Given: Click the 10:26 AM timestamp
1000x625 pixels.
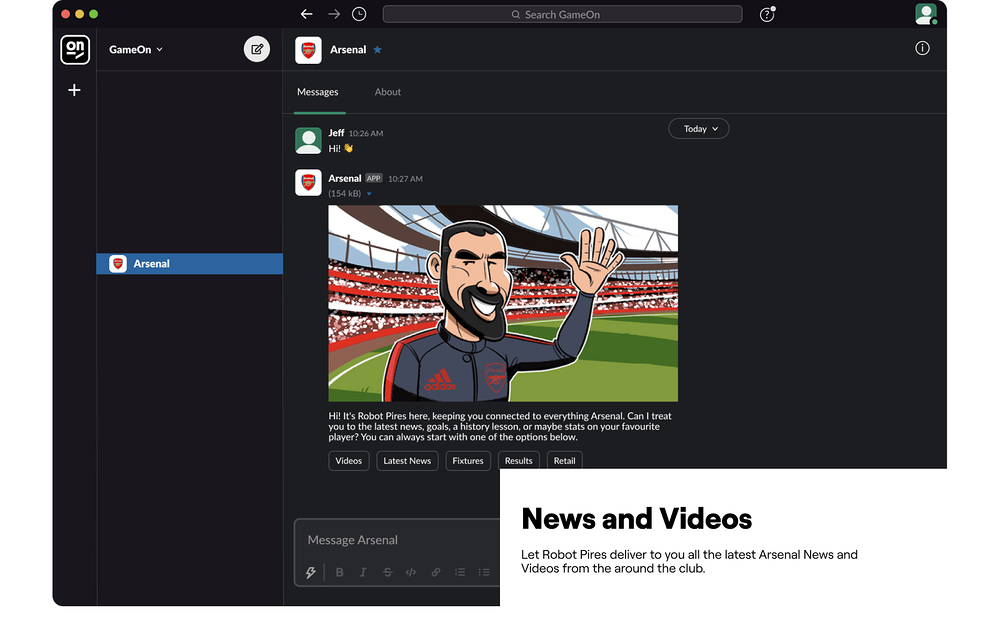Looking at the screenshot, I should coord(366,133).
